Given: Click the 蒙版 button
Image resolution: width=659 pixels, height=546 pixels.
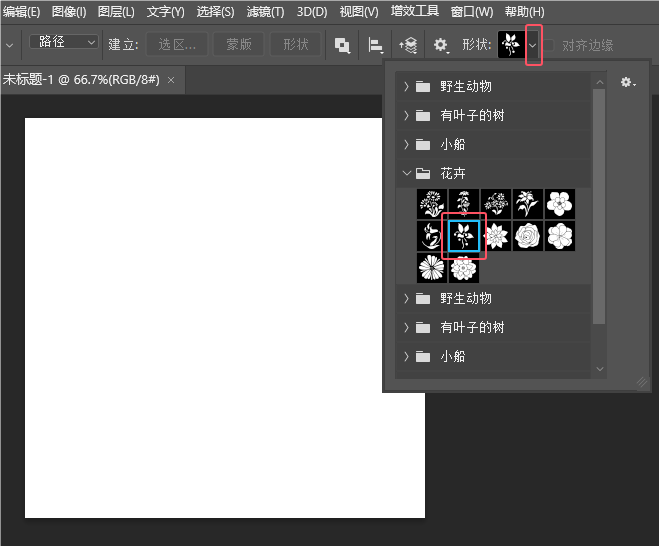Looking at the screenshot, I should click(x=239, y=45).
